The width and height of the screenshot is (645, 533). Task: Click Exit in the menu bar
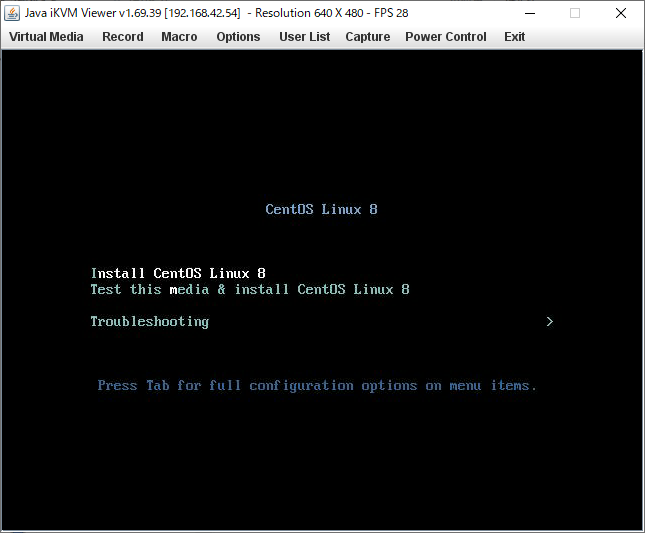(514, 37)
